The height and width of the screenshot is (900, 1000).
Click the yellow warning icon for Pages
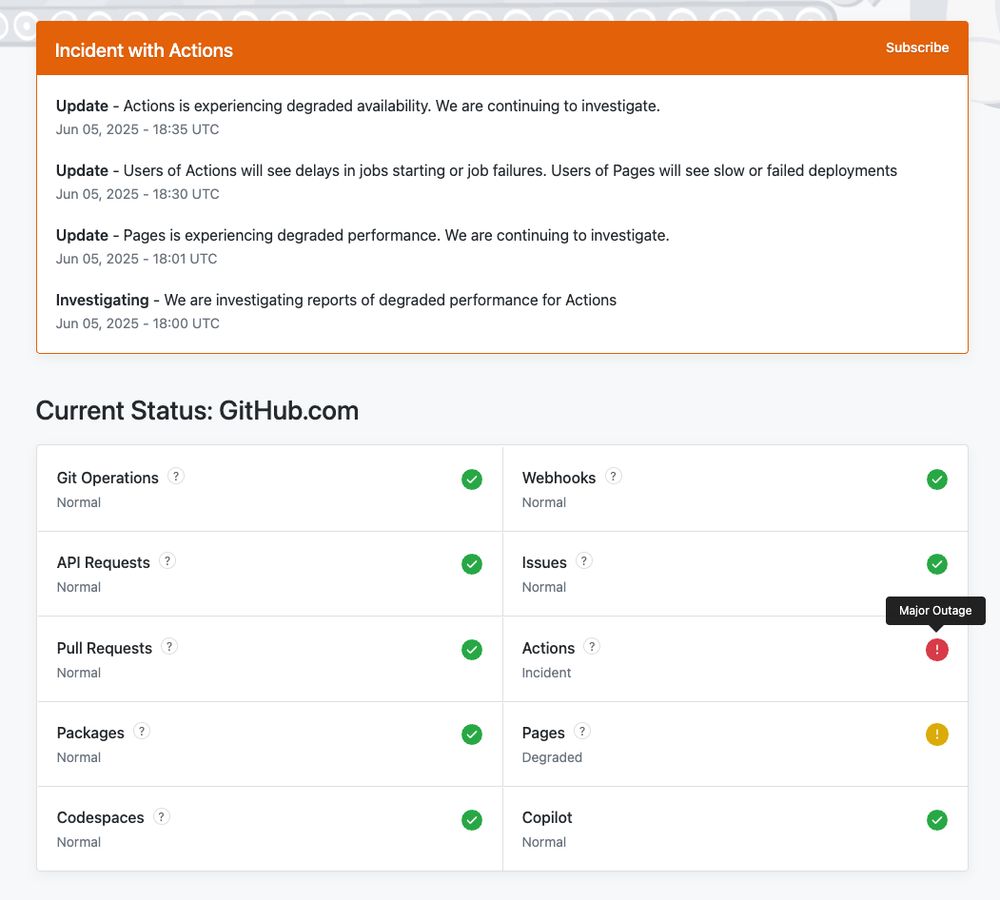coord(937,734)
